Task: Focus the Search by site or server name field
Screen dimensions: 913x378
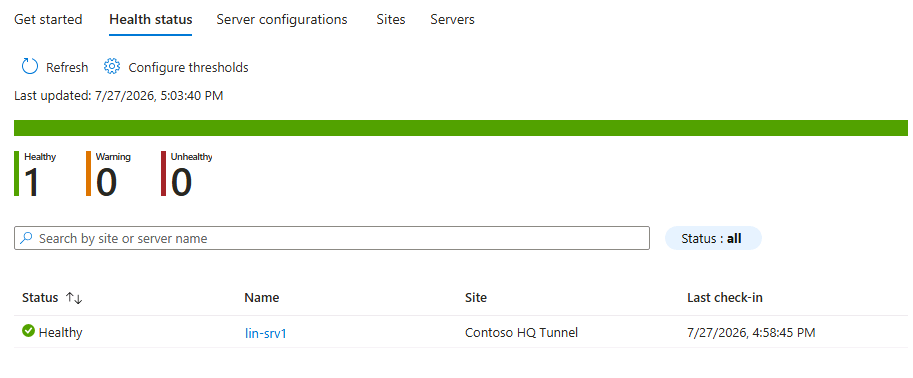Action: tap(332, 238)
